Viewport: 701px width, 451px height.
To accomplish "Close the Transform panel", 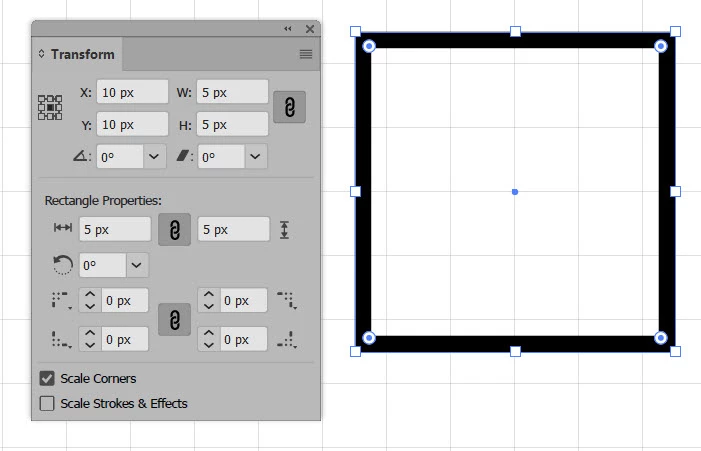I will coord(310,29).
